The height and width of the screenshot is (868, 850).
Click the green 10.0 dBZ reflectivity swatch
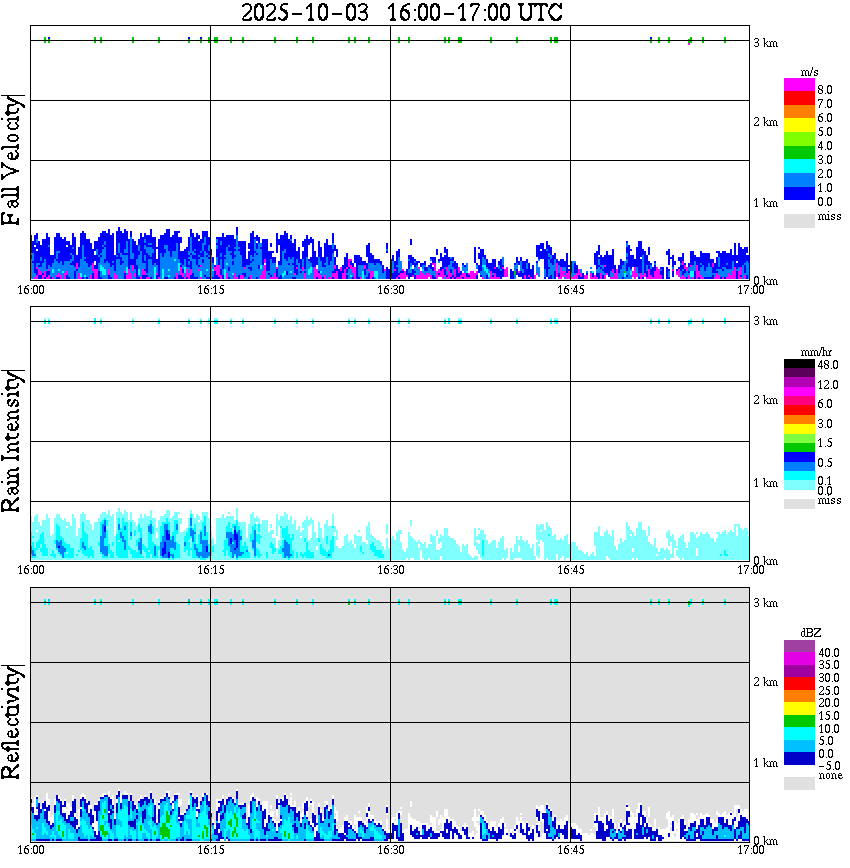pos(799,721)
